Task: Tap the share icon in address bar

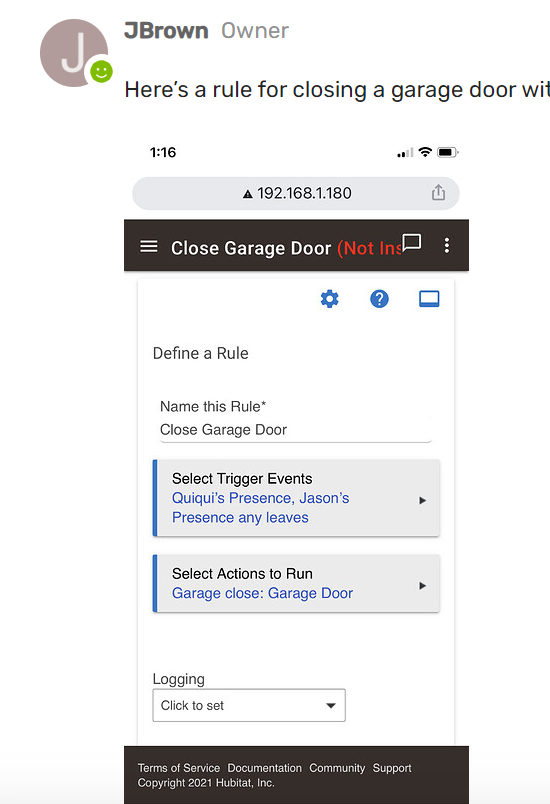Action: (438, 193)
